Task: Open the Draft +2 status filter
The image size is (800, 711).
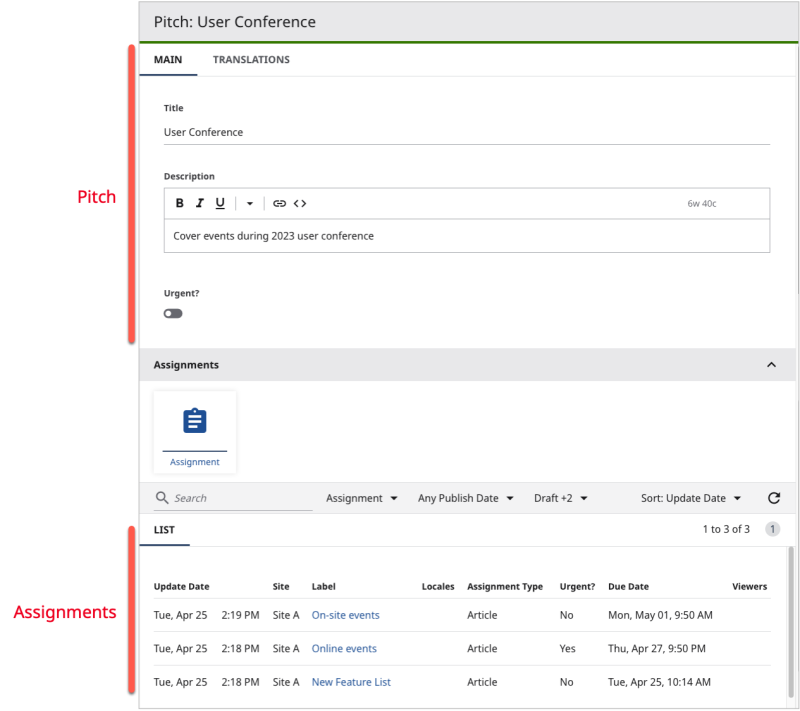Action: 560,497
